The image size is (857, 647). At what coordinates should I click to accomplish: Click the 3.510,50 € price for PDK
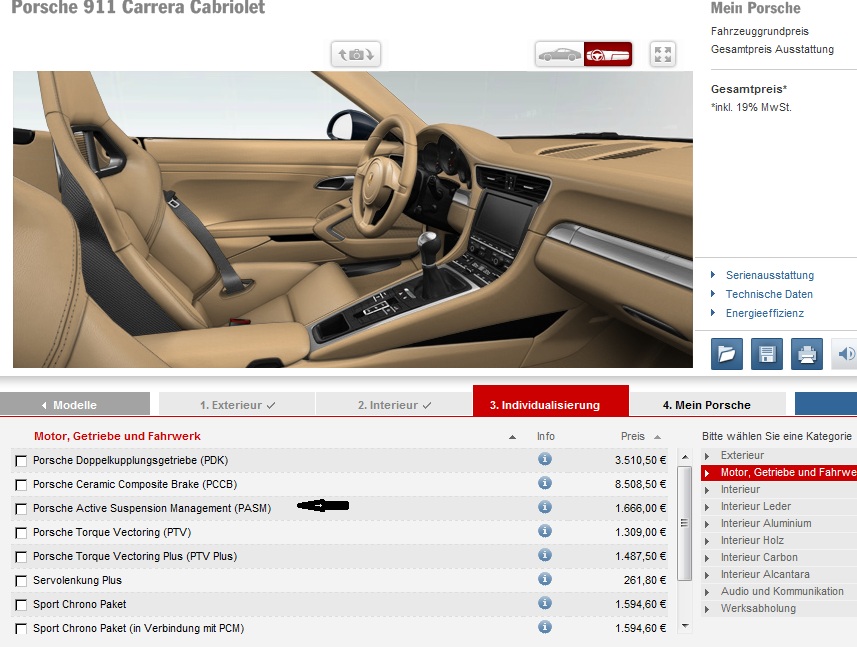click(640, 460)
